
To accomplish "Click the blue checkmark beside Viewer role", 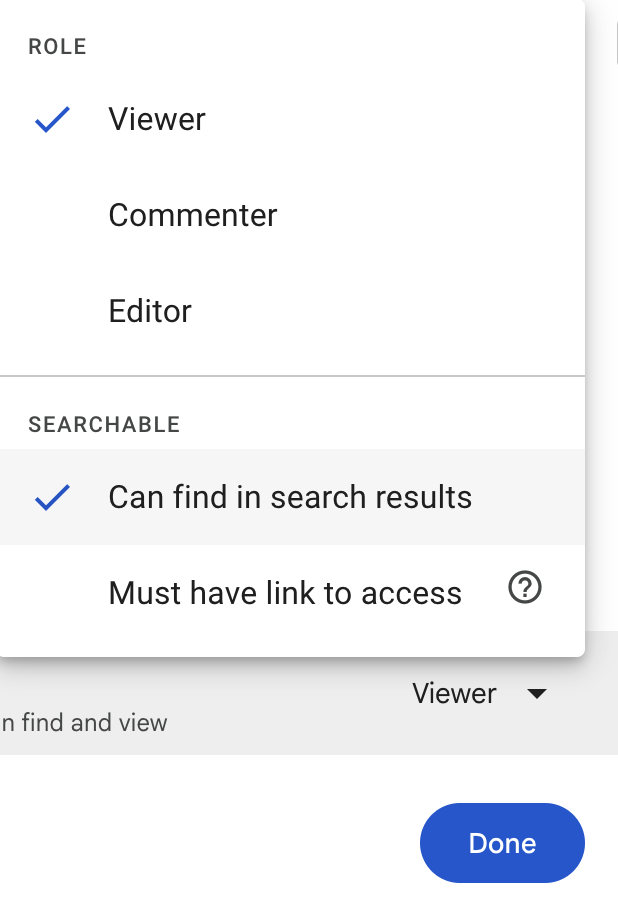I will coord(52,119).
